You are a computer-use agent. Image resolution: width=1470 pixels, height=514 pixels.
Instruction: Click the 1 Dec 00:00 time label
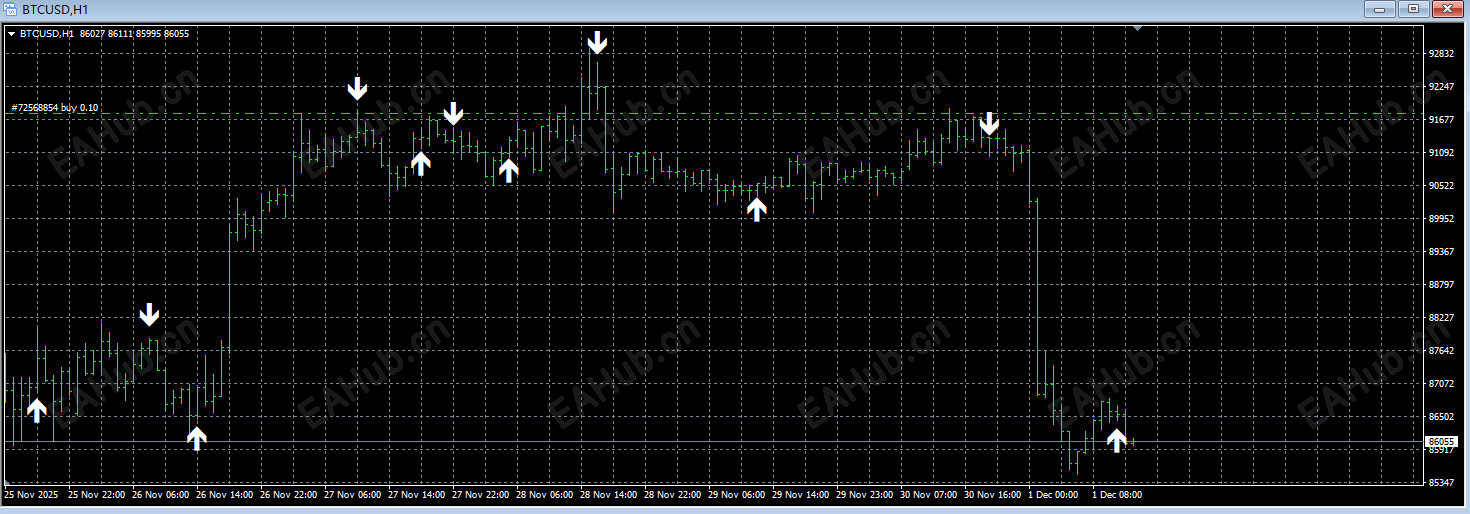coord(1053,495)
